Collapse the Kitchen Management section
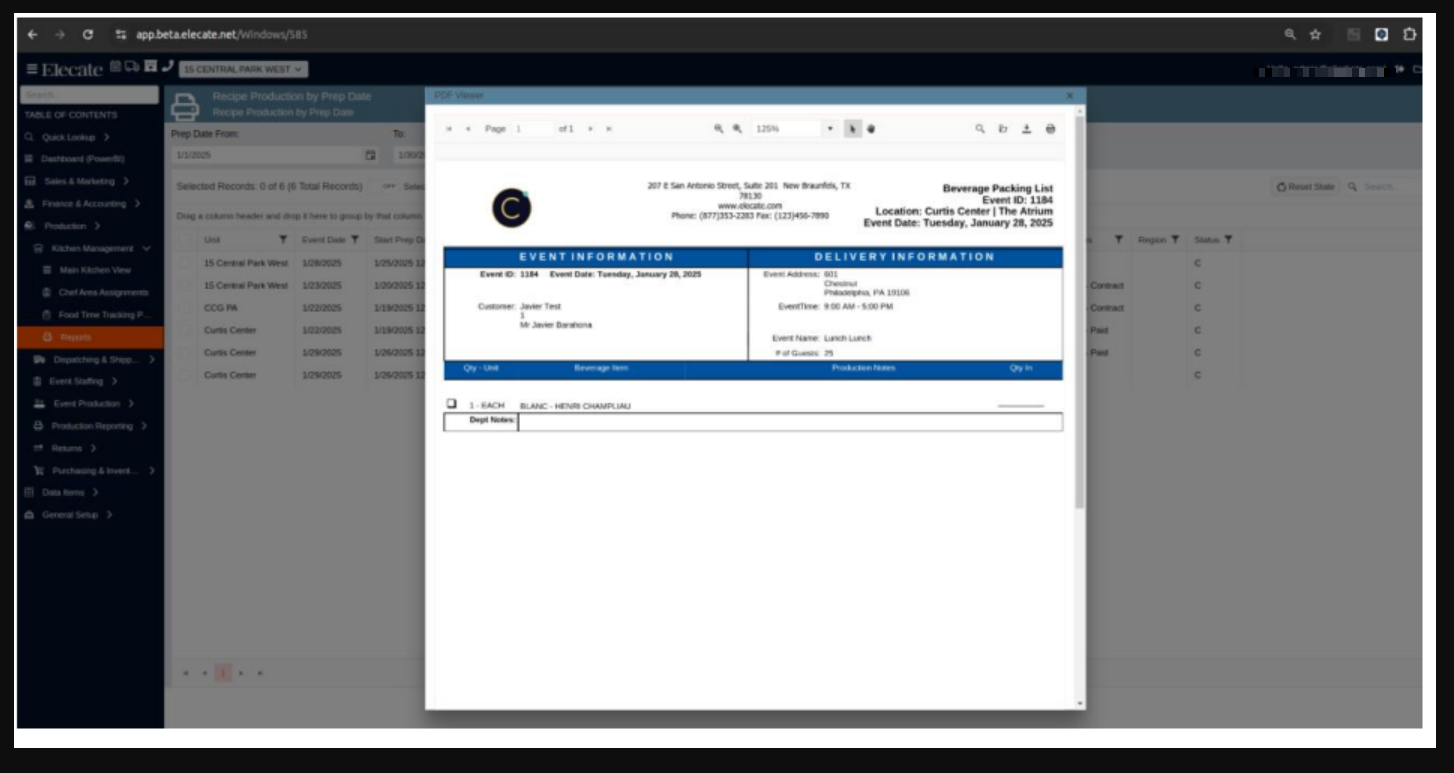The width and height of the screenshot is (1454, 773). 147,248
